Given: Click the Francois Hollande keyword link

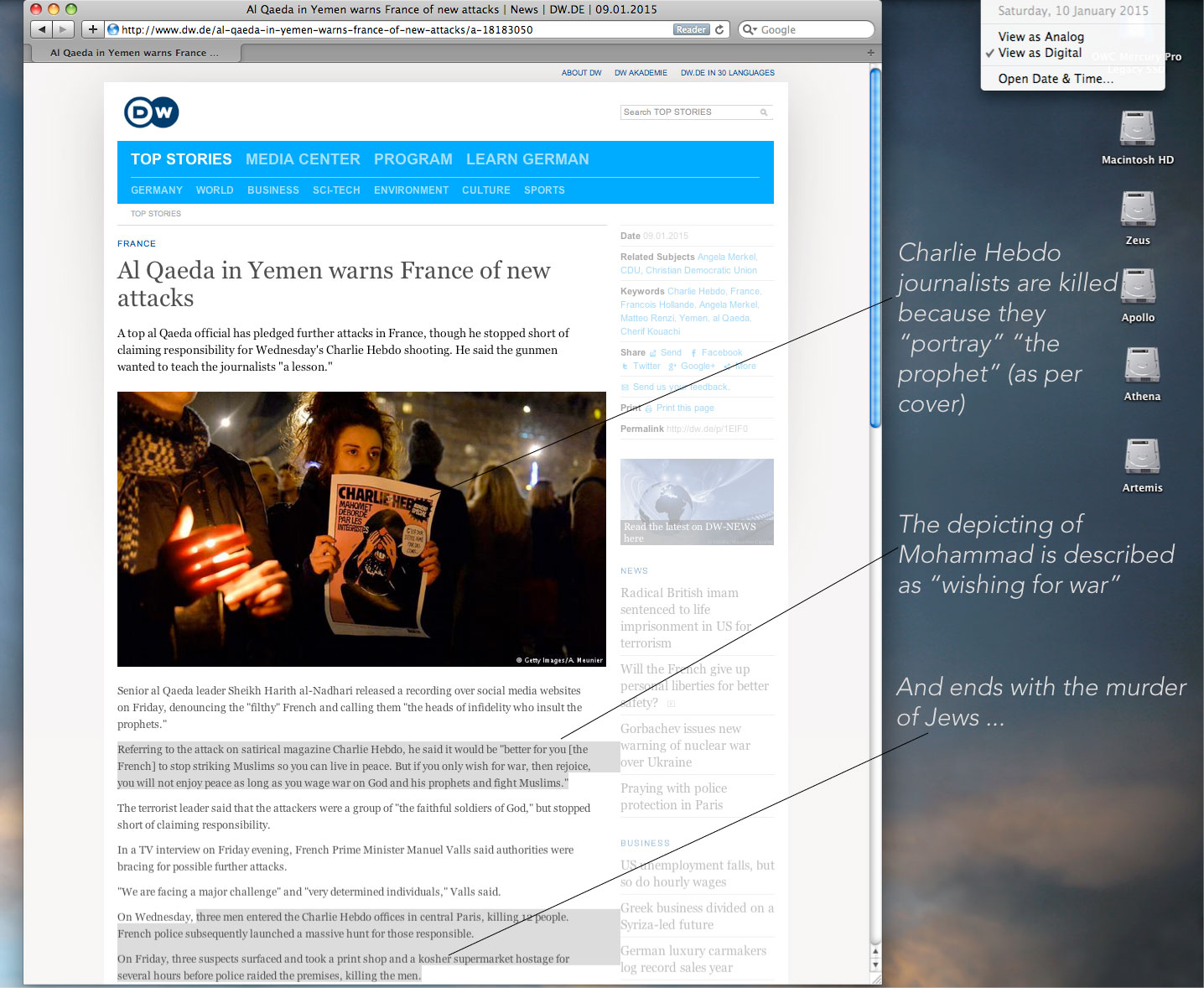Looking at the screenshot, I should (x=657, y=304).
